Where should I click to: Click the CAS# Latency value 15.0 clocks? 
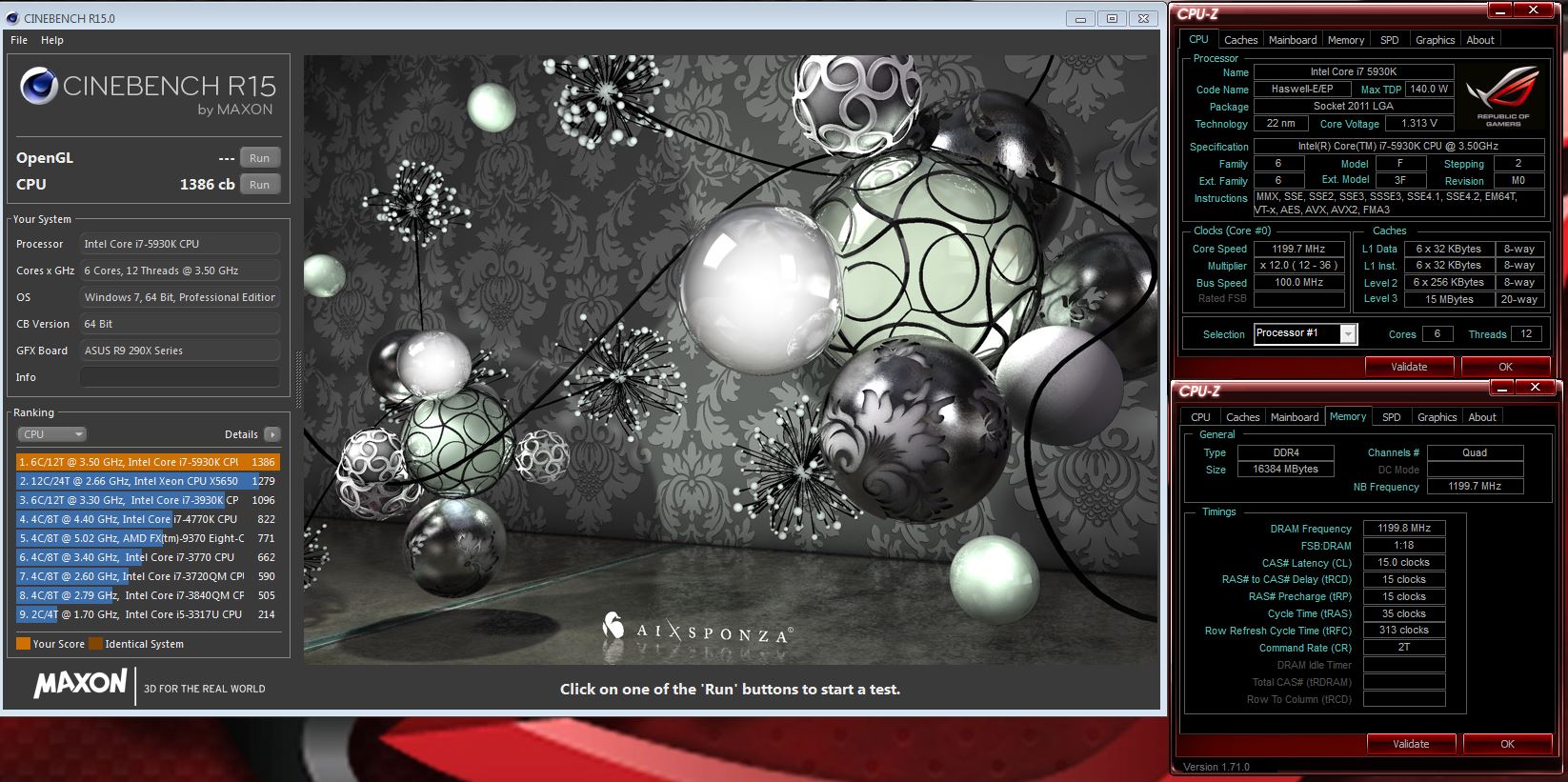(x=1404, y=562)
